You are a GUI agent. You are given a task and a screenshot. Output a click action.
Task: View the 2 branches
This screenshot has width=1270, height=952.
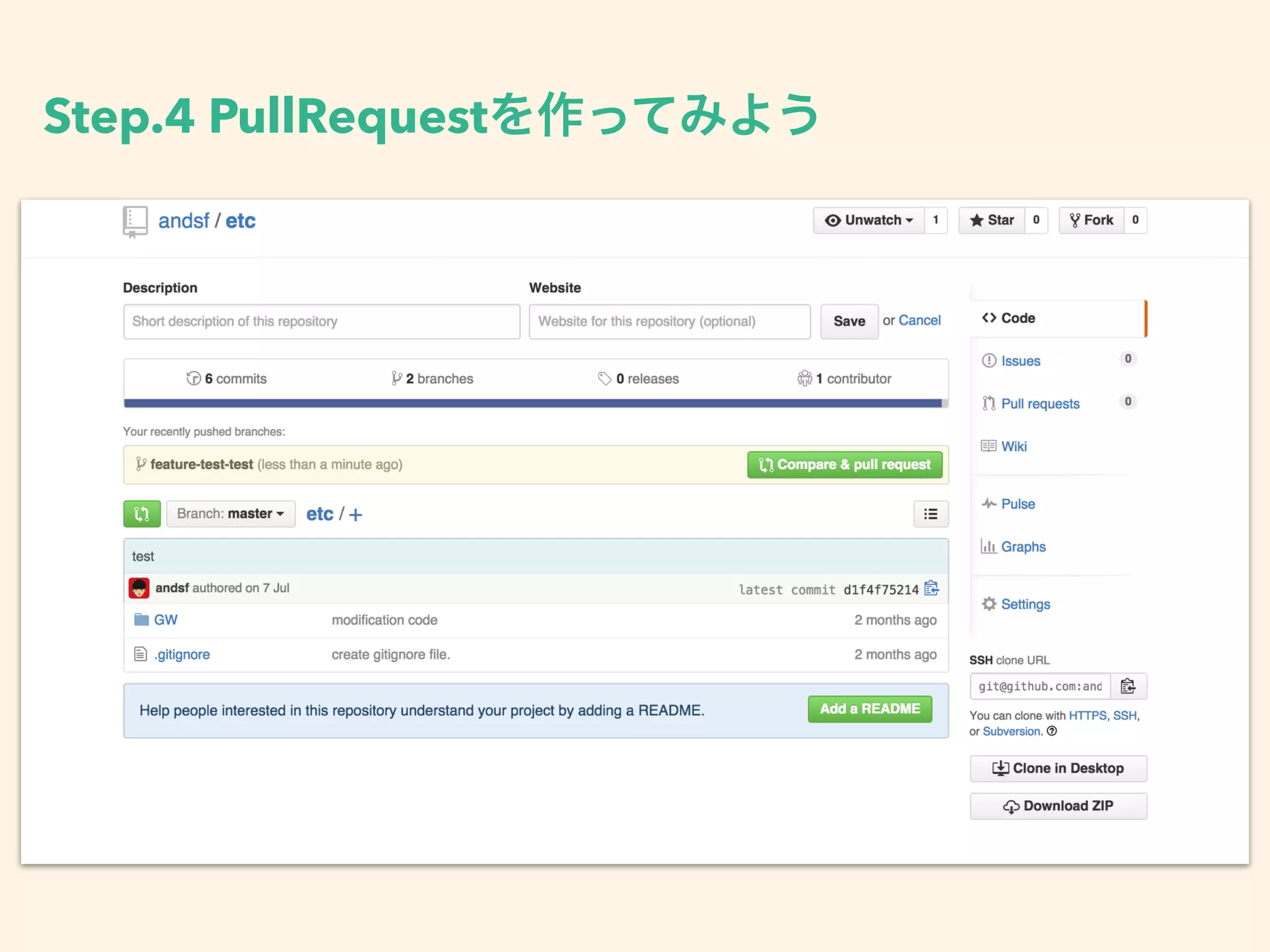pos(432,379)
